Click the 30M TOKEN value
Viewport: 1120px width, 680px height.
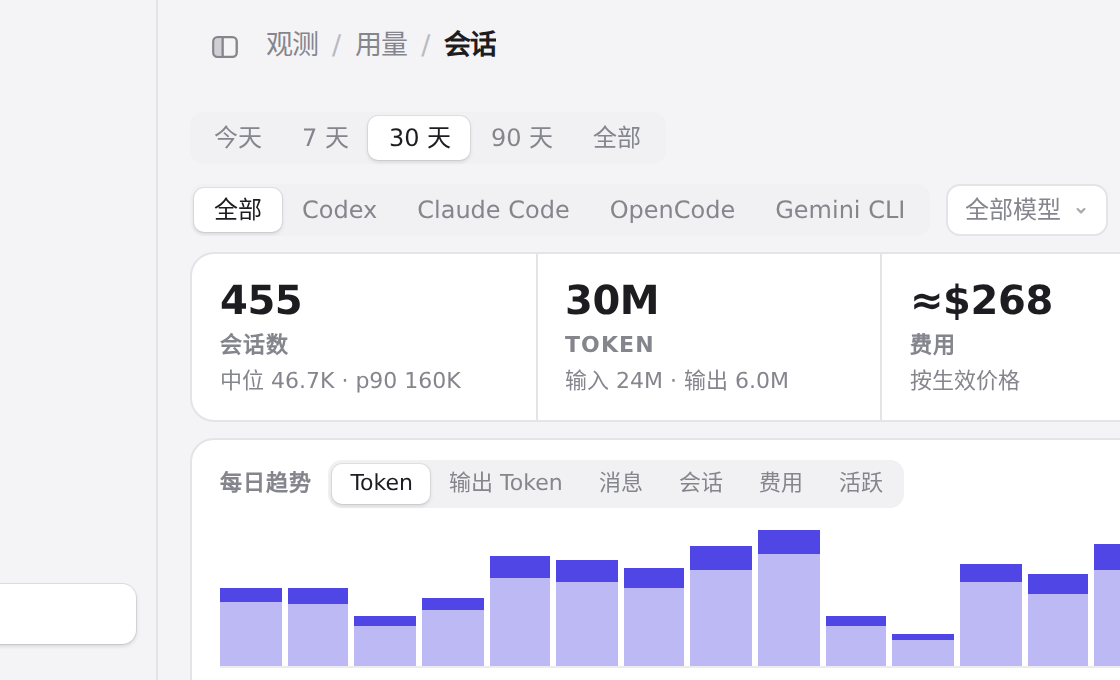[x=611, y=300]
